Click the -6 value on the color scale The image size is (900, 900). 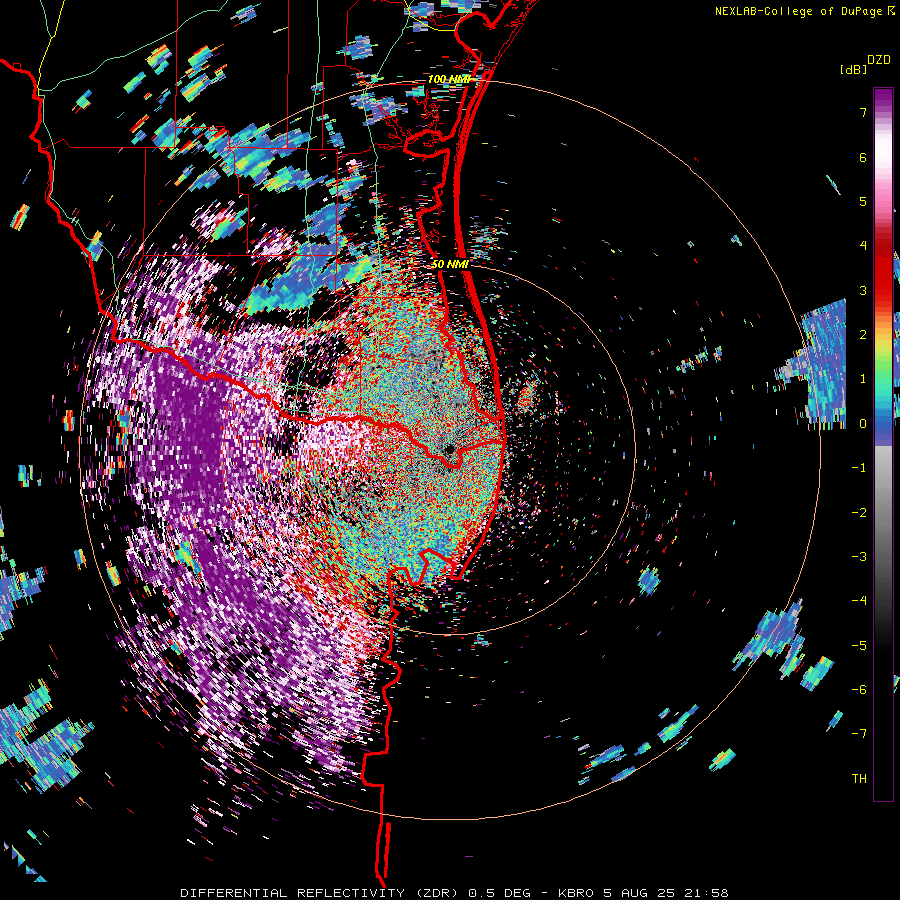[x=859, y=689]
